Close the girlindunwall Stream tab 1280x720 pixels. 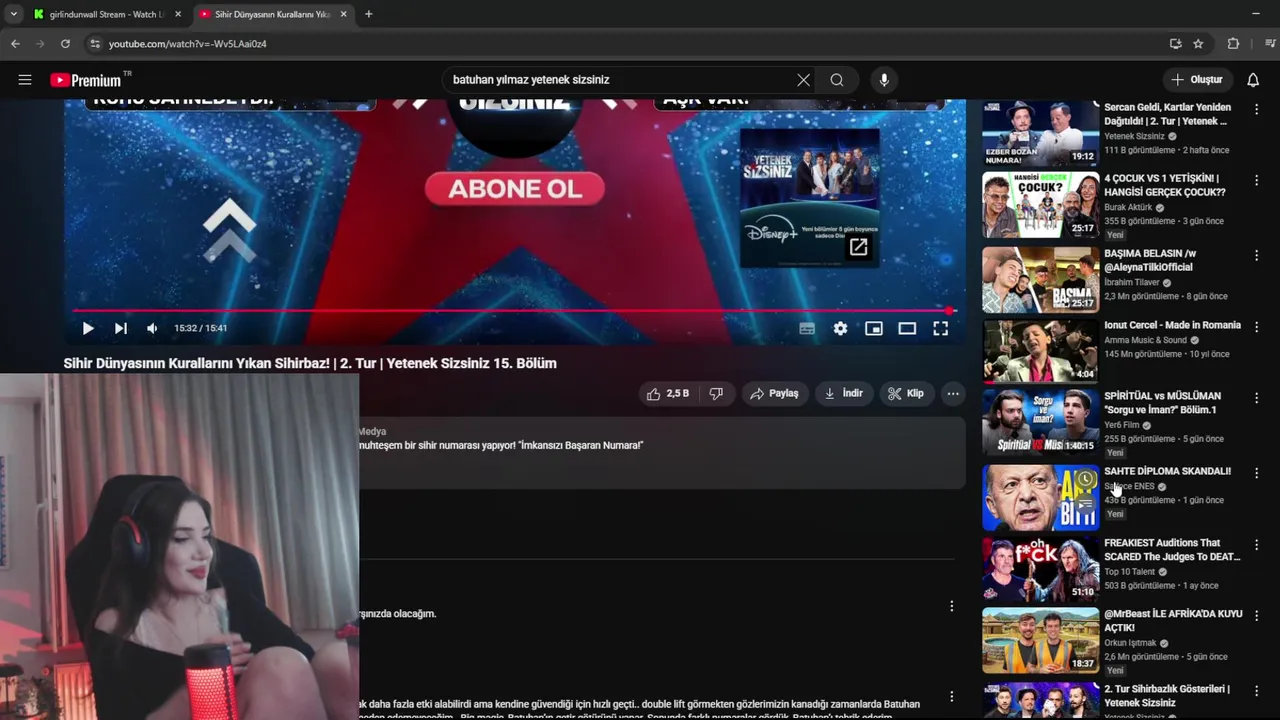178,14
